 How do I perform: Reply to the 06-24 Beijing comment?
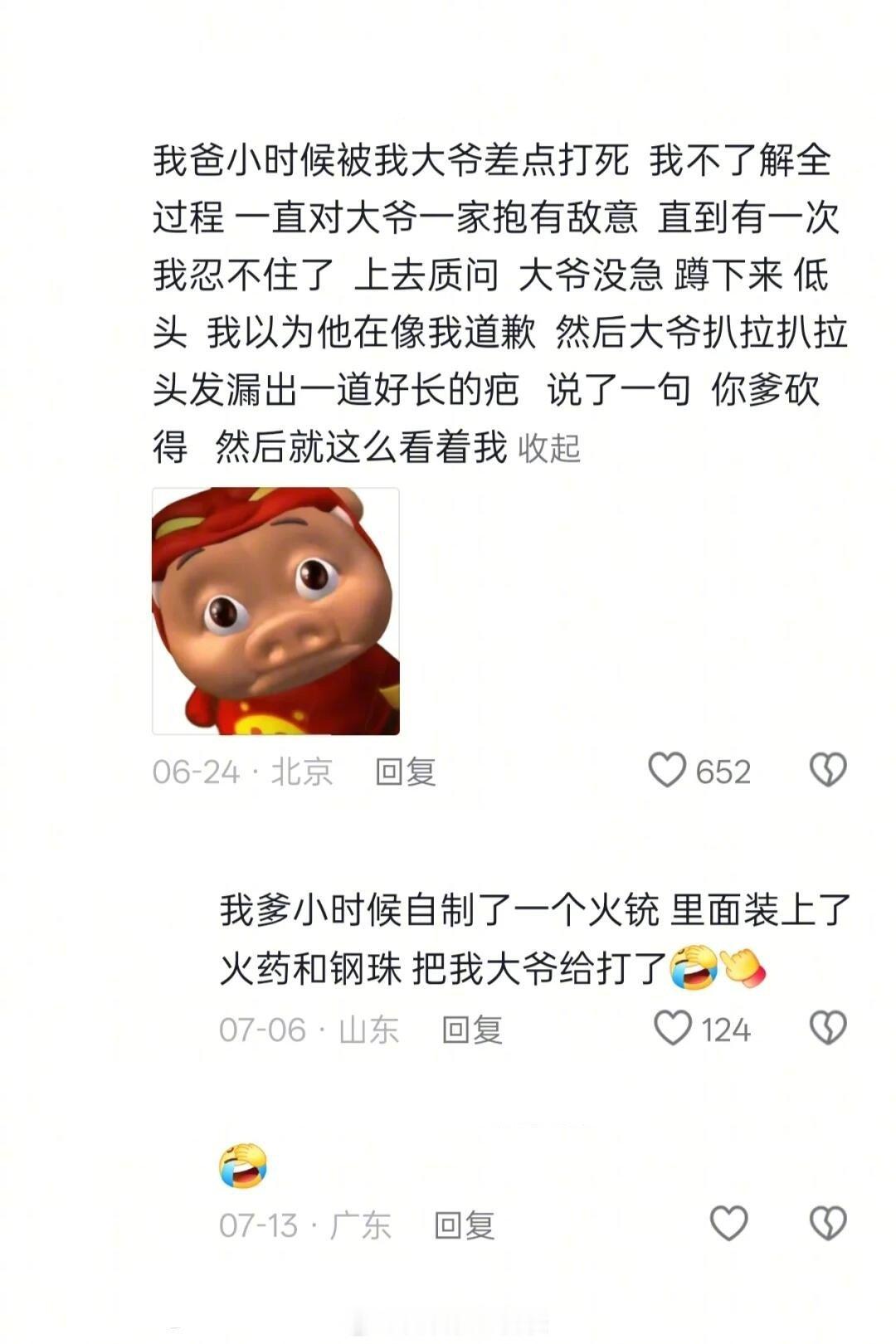(405, 772)
